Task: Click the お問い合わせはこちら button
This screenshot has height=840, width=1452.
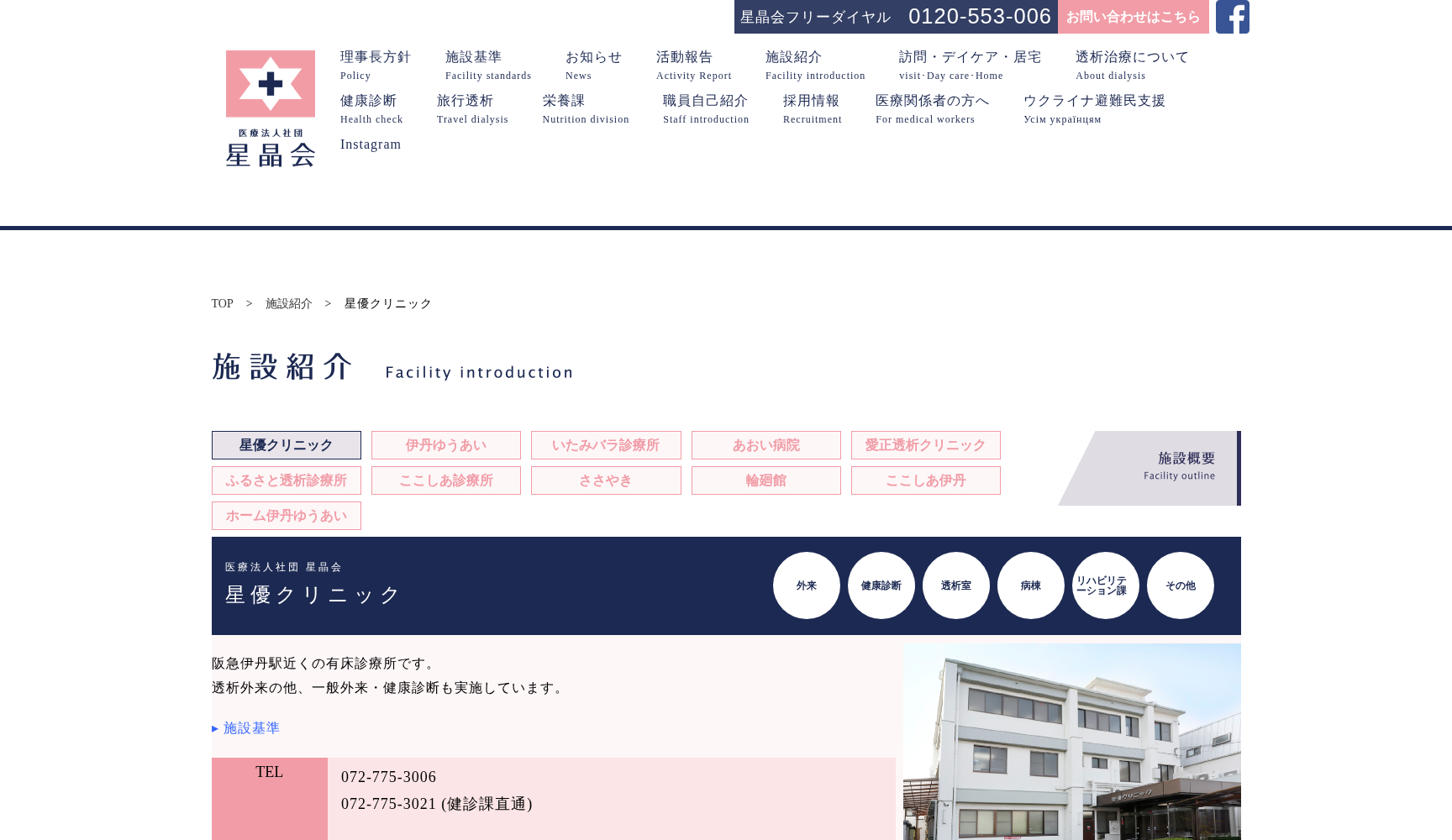Action: click(1134, 16)
